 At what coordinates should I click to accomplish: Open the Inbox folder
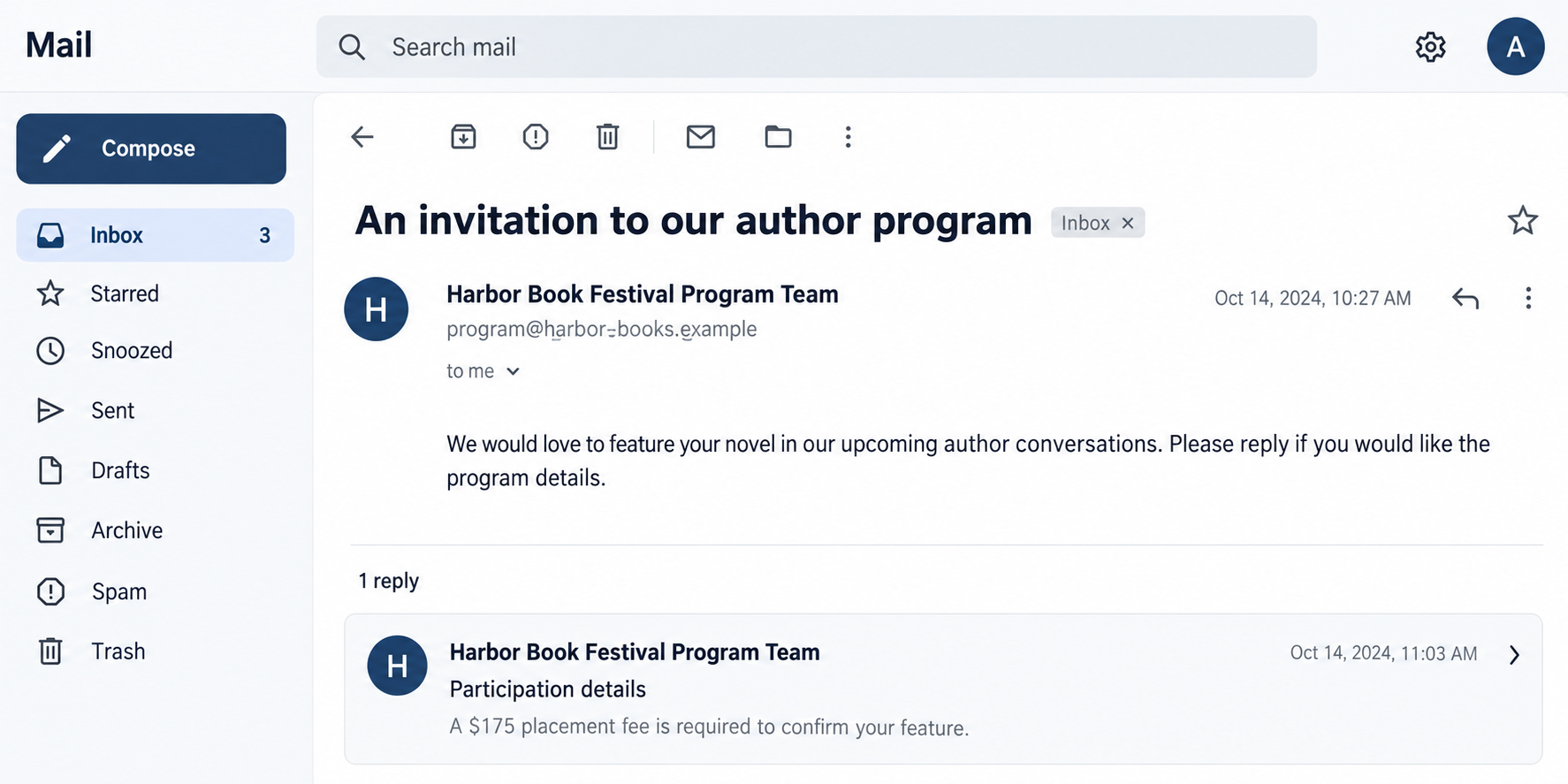155,235
